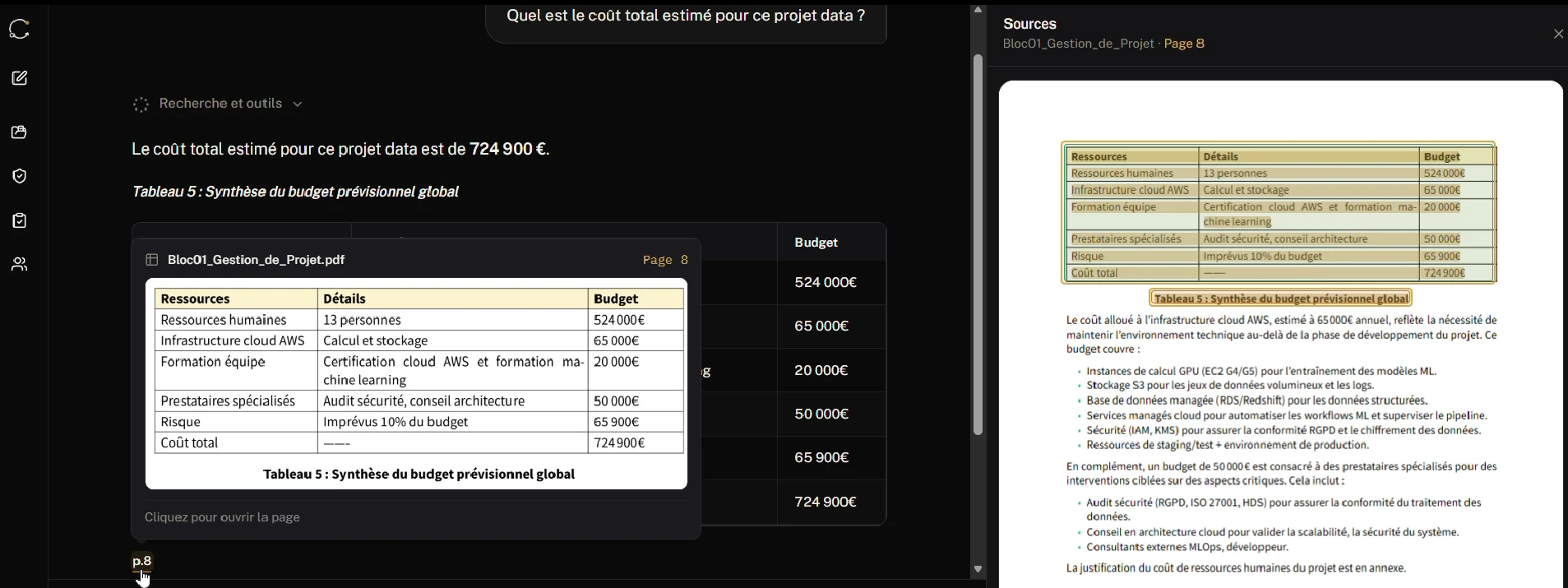
Task: Start a new chat with pencil icon
Action: pyautogui.click(x=20, y=78)
